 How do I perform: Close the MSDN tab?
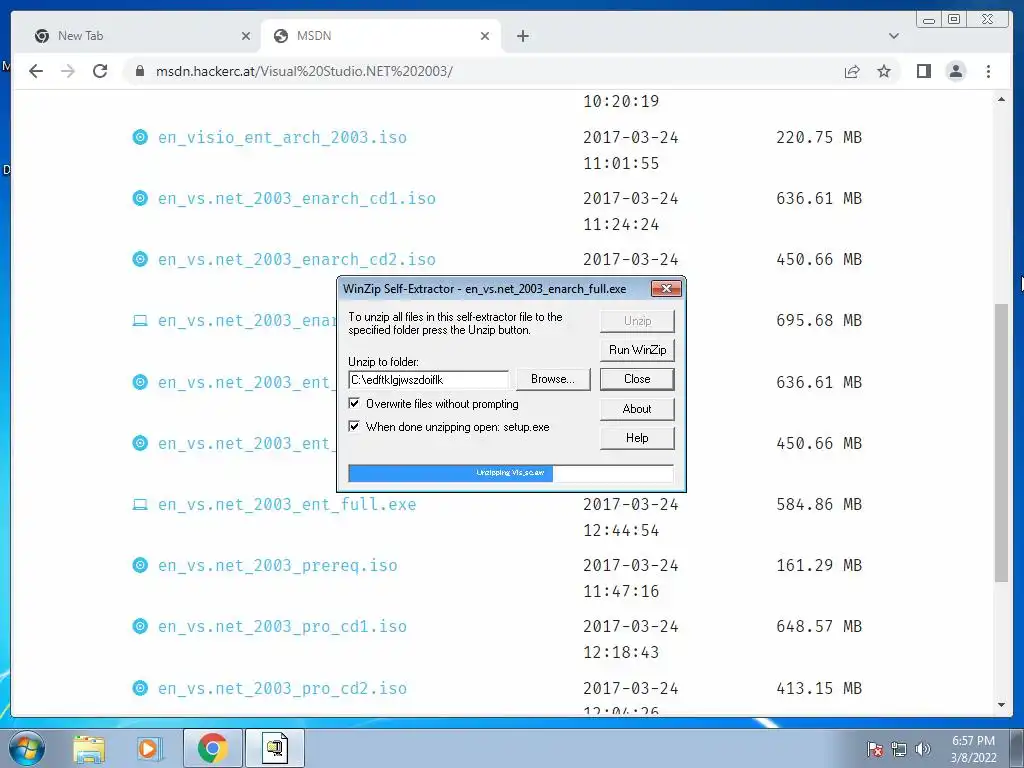point(485,36)
